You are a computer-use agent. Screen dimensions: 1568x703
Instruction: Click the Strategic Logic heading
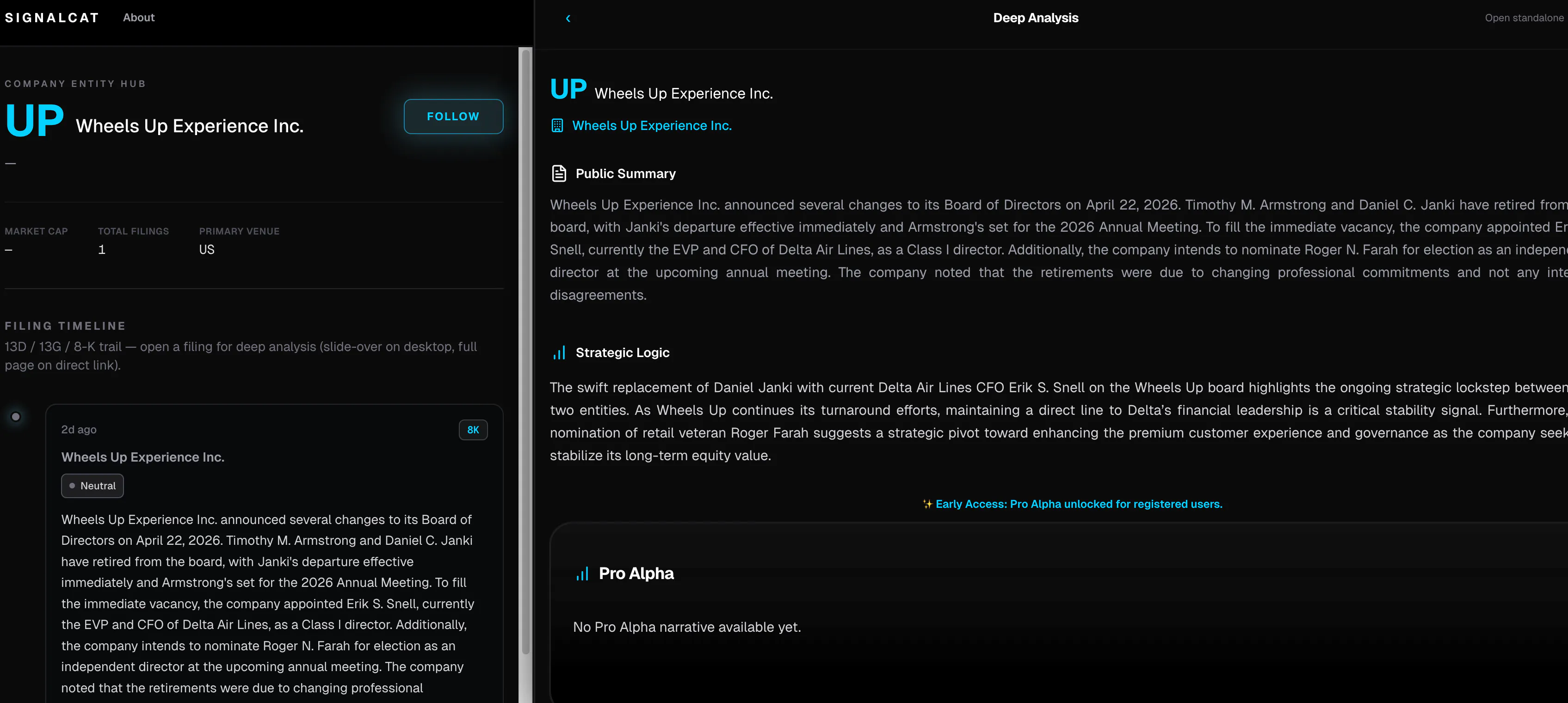pyautogui.click(x=623, y=353)
